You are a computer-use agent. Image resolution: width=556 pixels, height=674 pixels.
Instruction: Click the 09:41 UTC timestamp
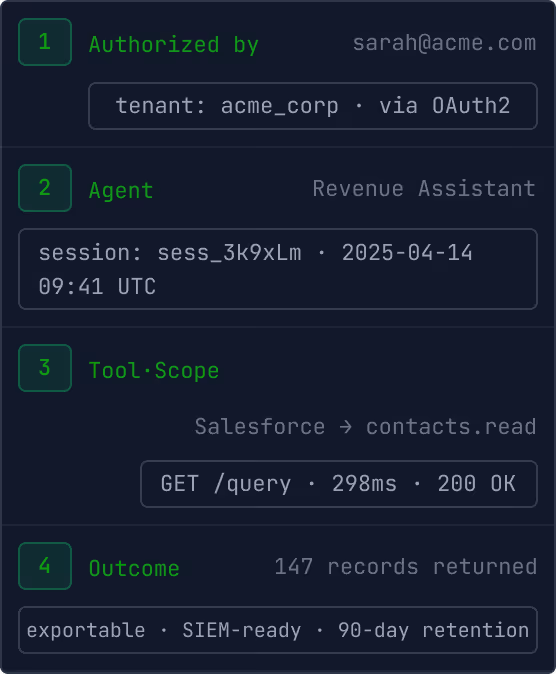pyautogui.click(x=97, y=287)
